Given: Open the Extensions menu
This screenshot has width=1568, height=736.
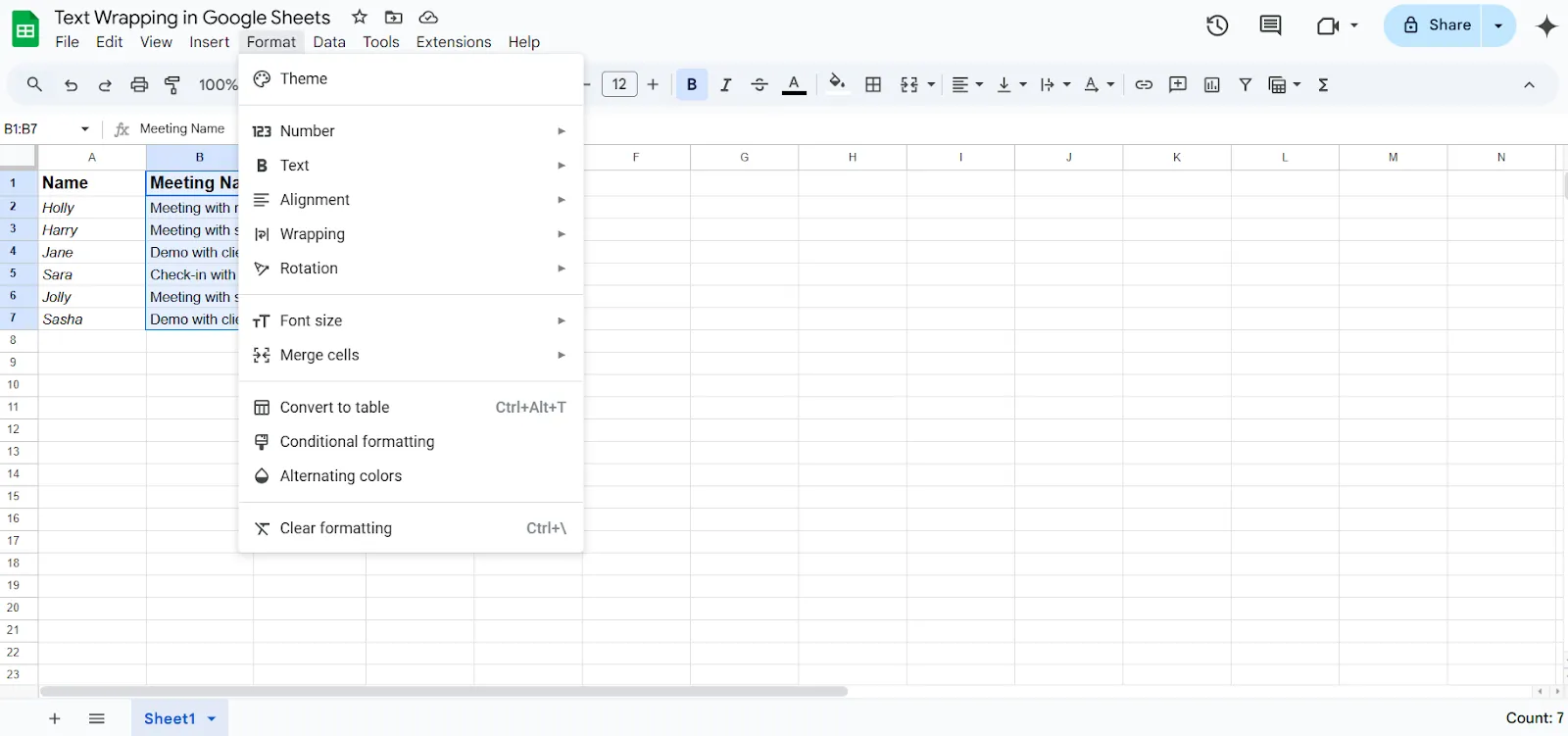Looking at the screenshot, I should click(x=454, y=42).
